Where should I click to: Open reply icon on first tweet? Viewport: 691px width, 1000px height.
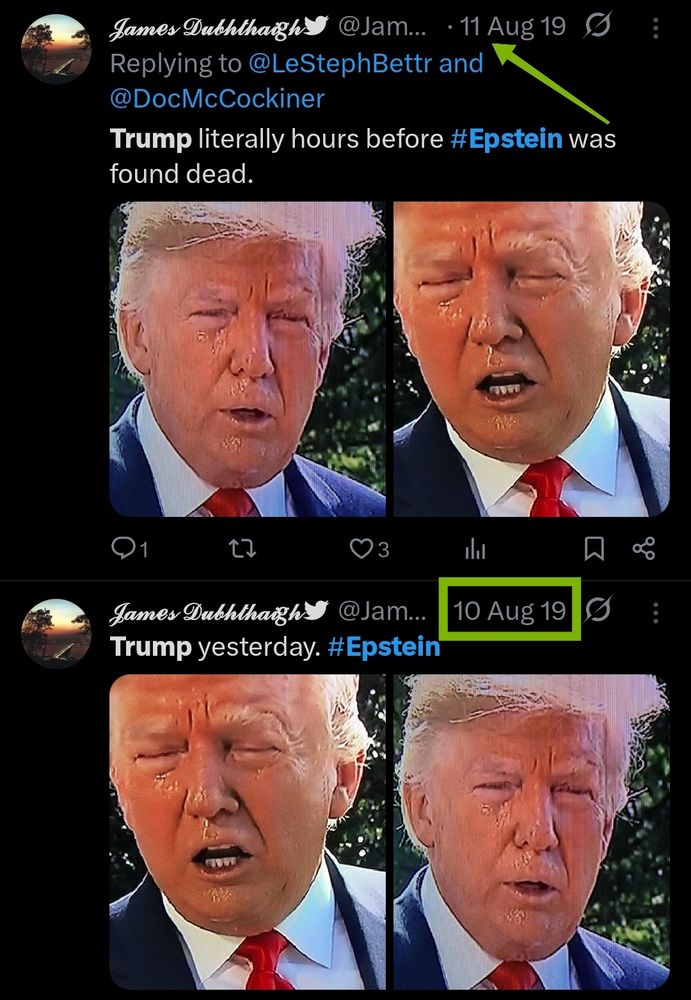click(x=121, y=548)
